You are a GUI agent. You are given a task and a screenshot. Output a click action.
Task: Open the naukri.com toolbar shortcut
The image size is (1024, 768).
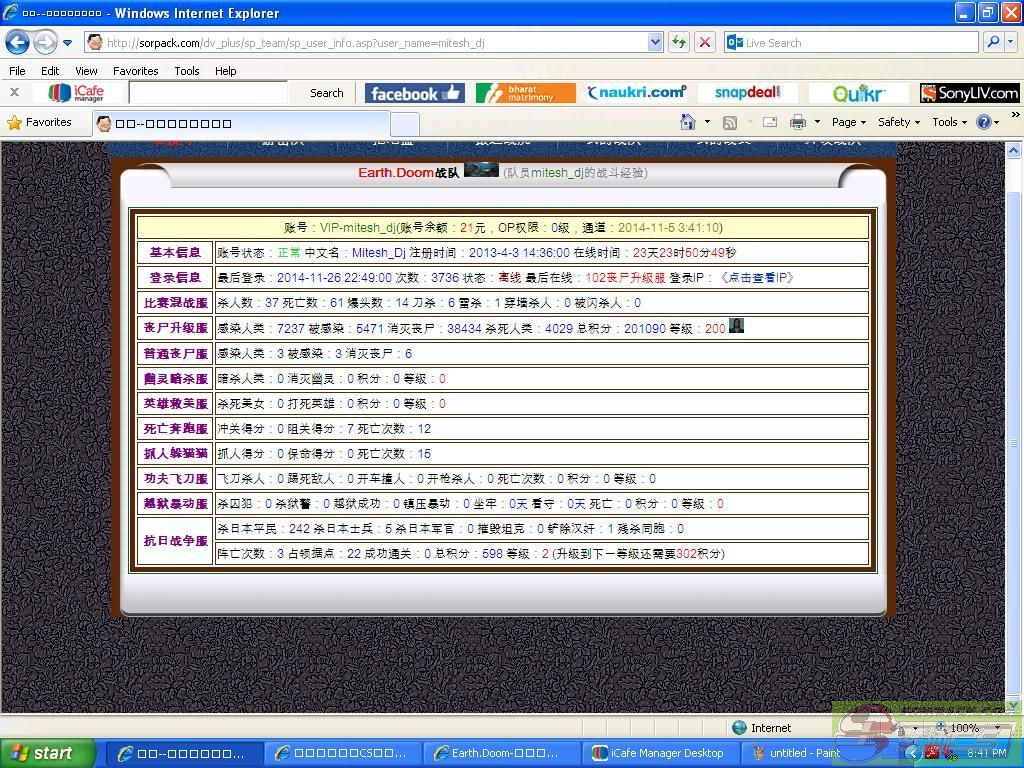[x=637, y=93]
